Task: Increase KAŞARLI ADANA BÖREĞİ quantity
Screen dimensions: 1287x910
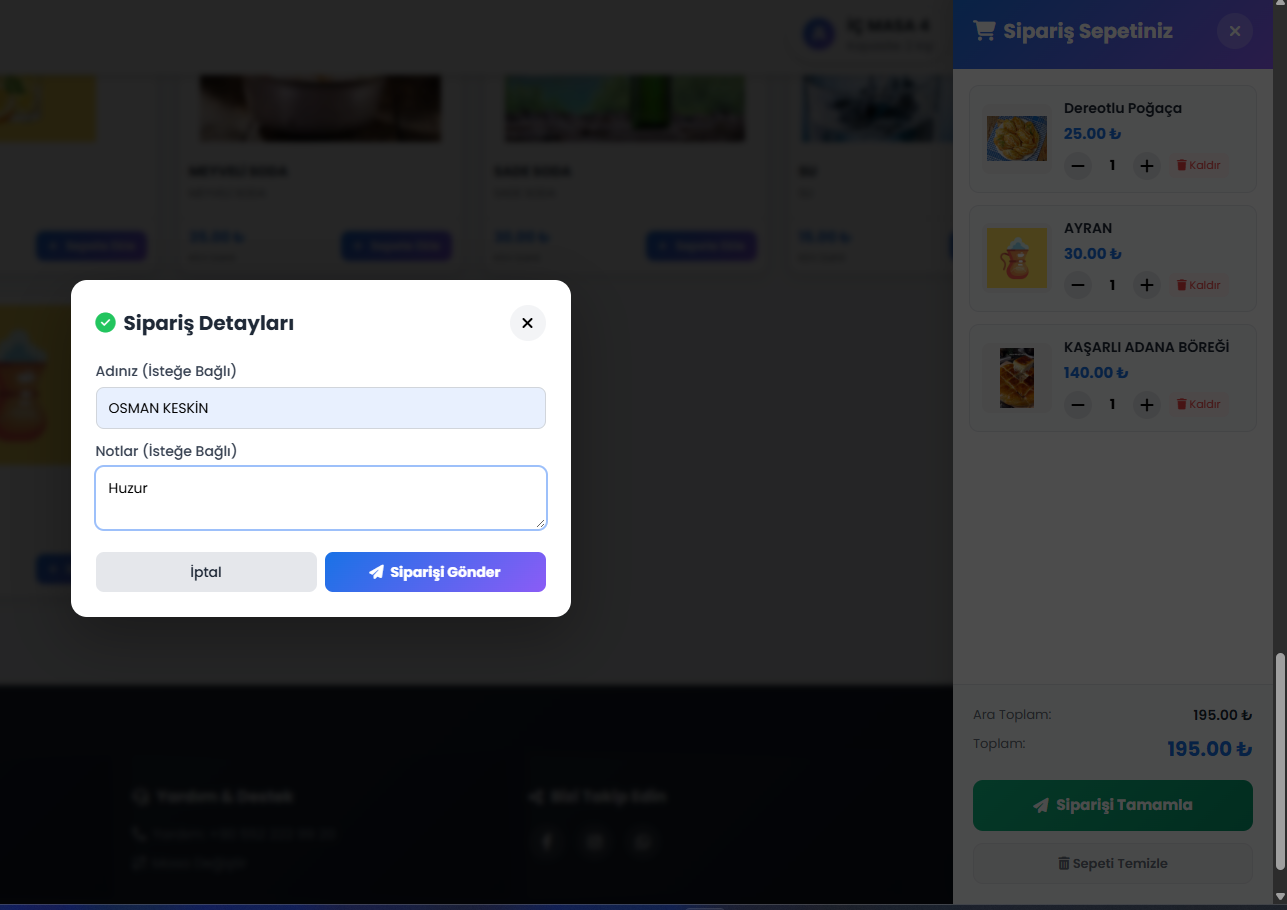Action: (1146, 404)
